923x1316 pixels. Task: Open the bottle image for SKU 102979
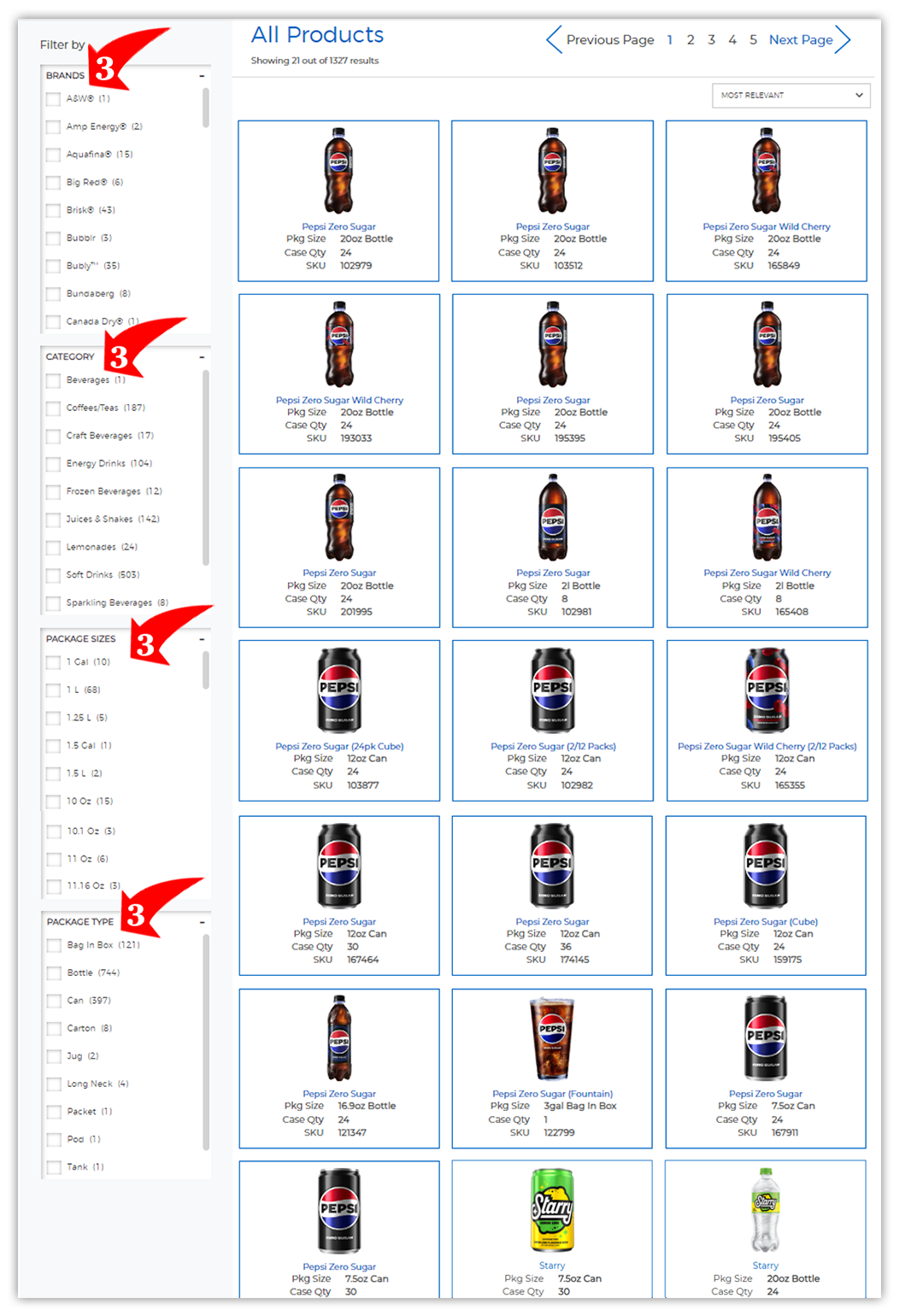[x=338, y=171]
